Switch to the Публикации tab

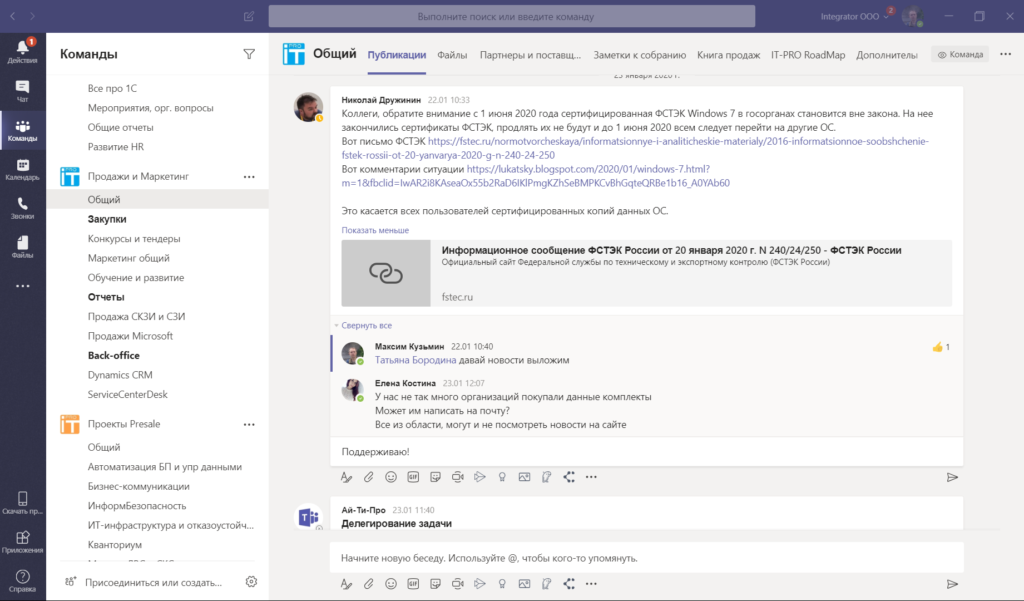[x=396, y=55]
